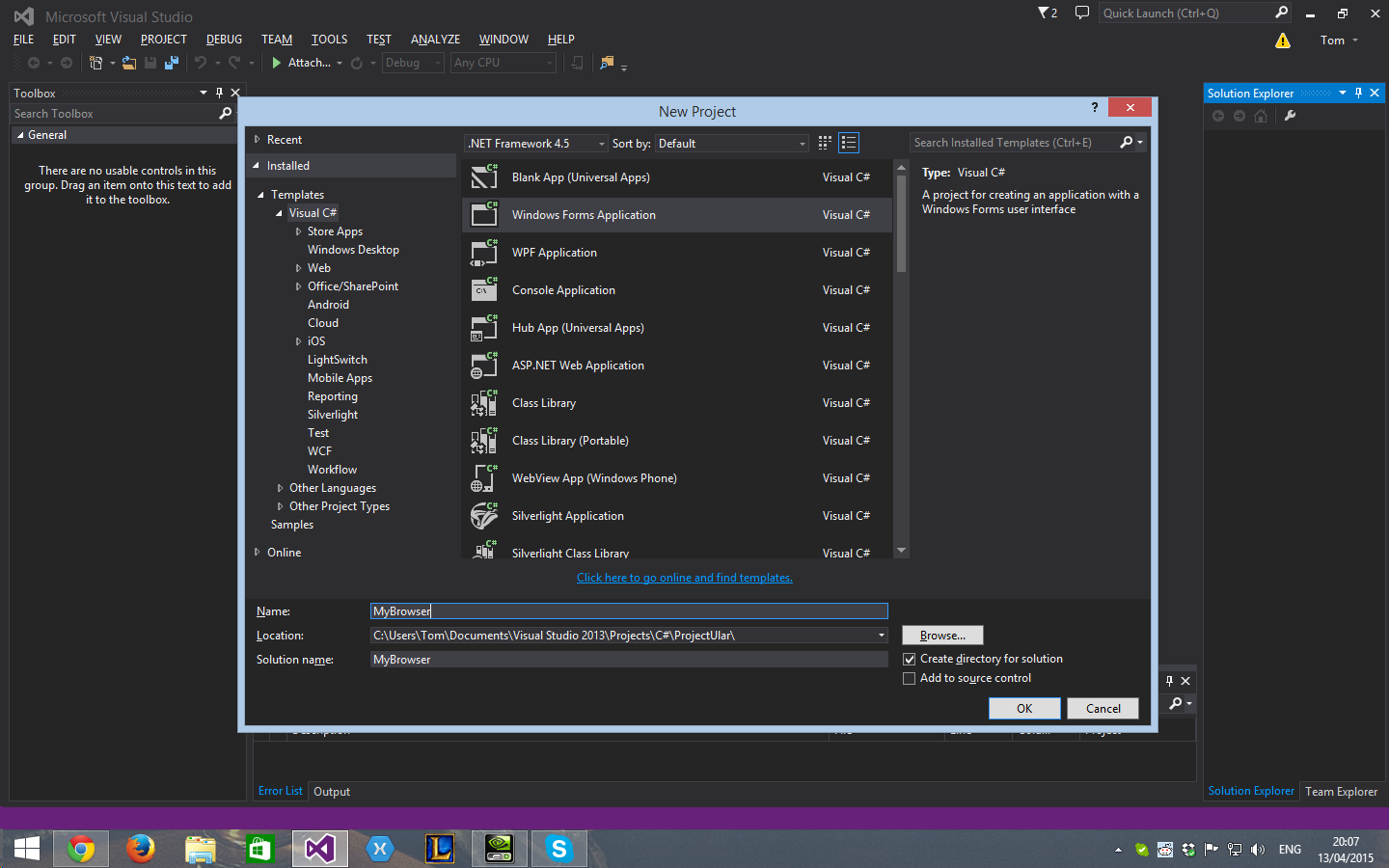
Task: Pick the Hub App (Universal Apps) icon
Action: [484, 328]
